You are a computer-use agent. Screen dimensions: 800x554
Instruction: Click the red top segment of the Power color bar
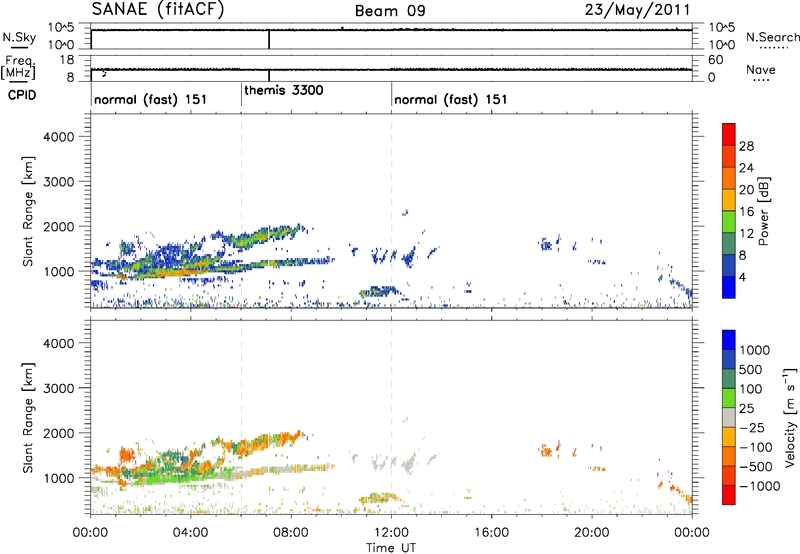pyautogui.click(x=729, y=134)
